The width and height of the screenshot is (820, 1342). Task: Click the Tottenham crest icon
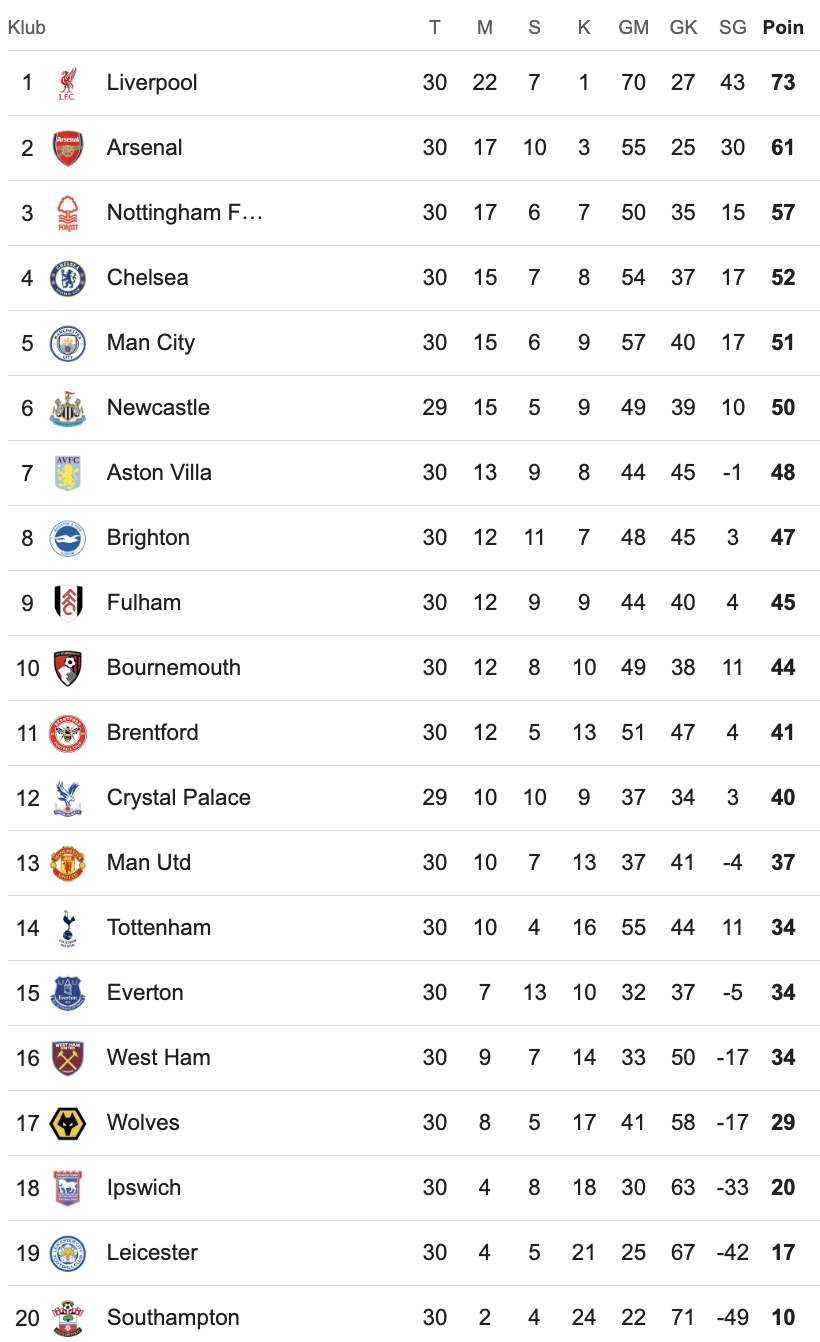point(68,928)
